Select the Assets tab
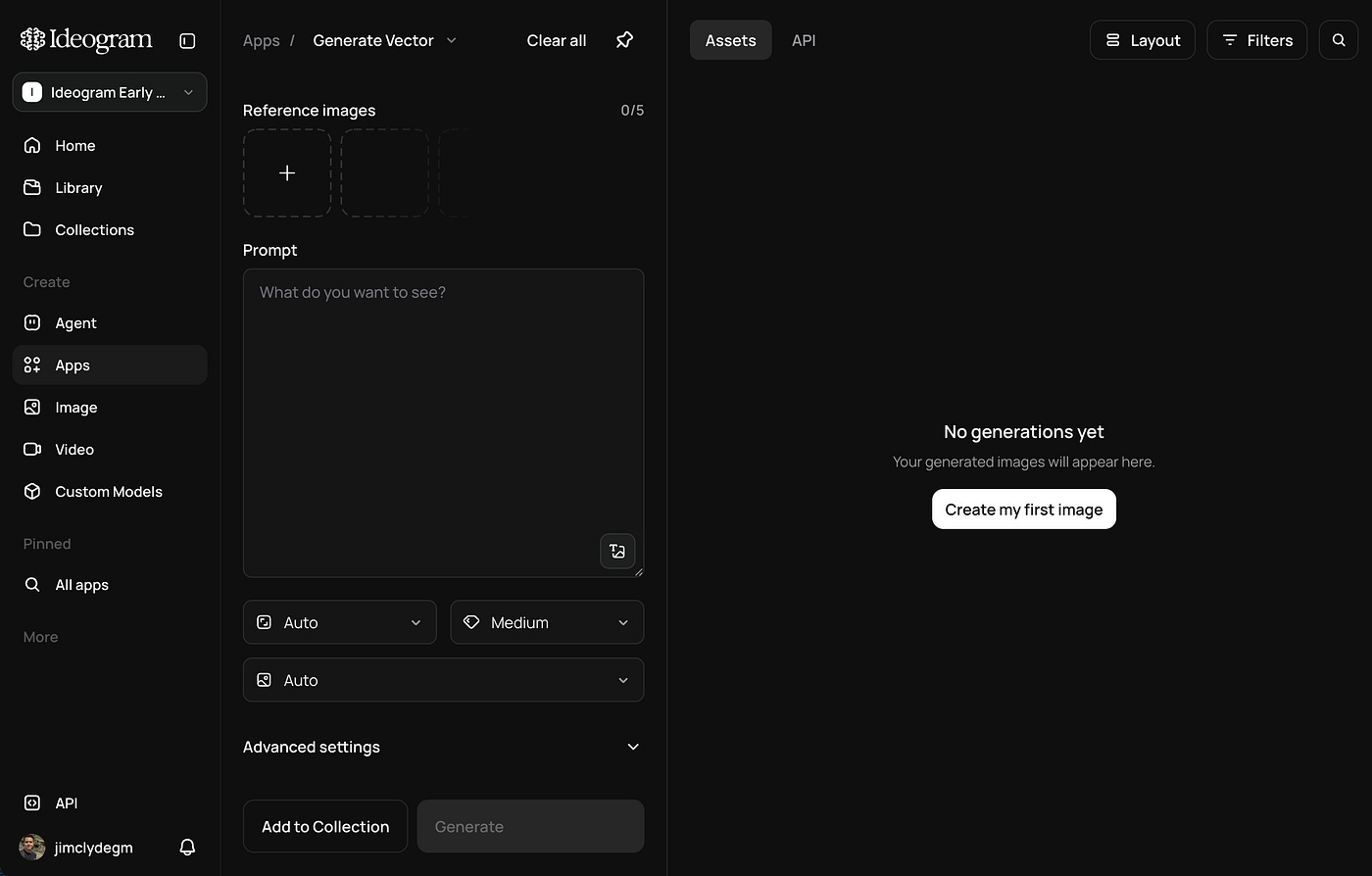 pyautogui.click(x=730, y=40)
